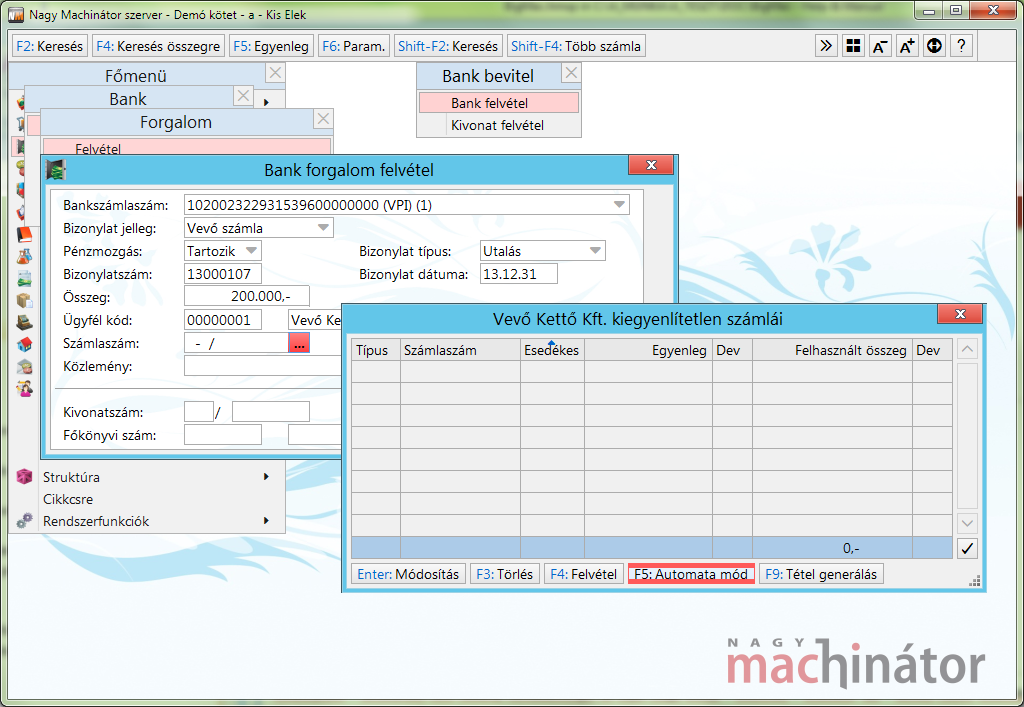Click the vault icon in Bank forgalom felvétel title
Image resolution: width=1024 pixels, height=707 pixels.
click(x=56, y=170)
